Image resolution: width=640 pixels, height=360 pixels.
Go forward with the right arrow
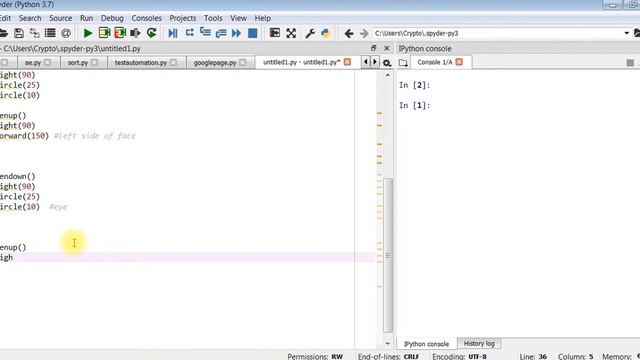(x=364, y=33)
